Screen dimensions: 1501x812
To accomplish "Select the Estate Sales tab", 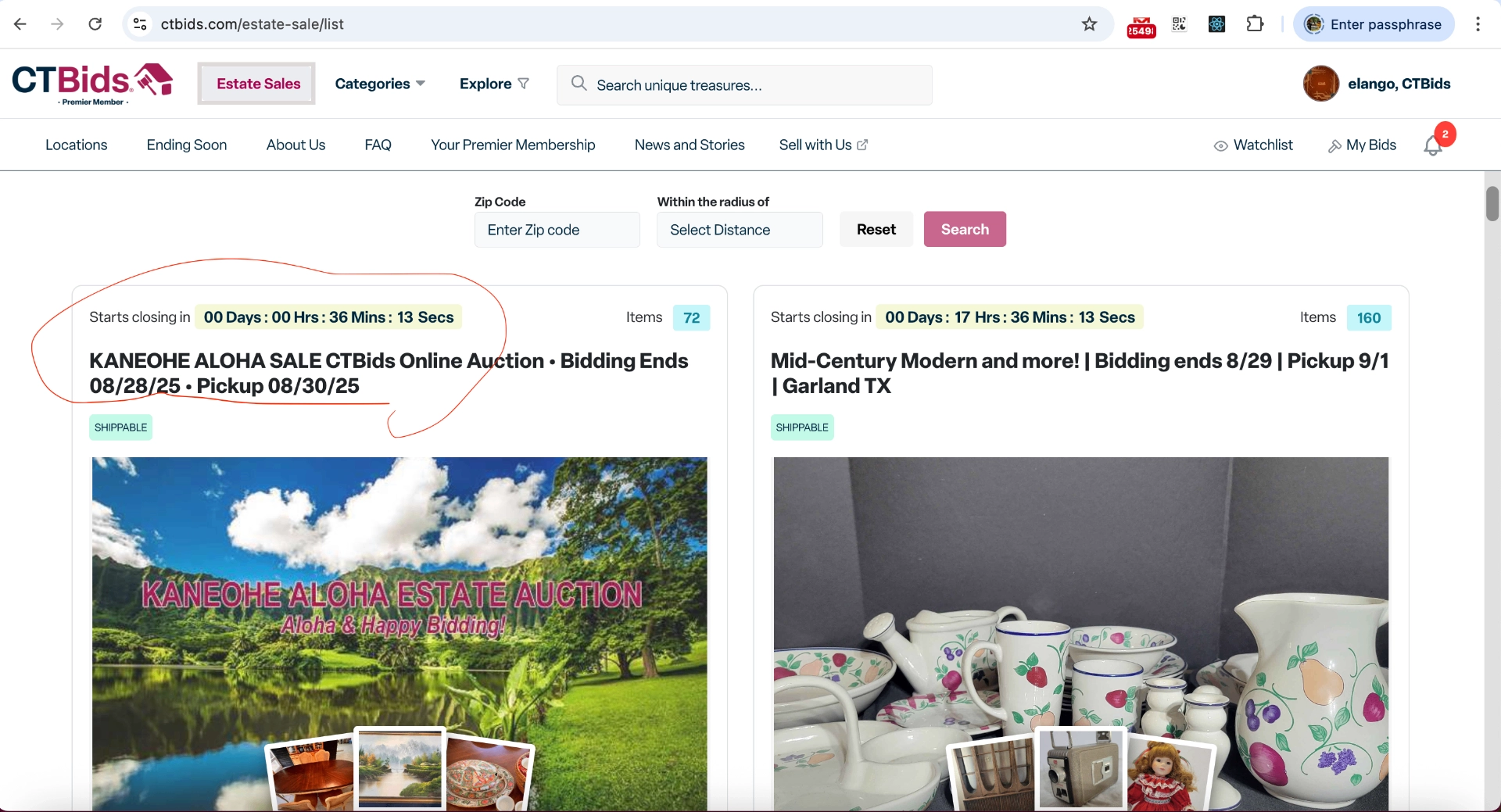I will 257,84.
